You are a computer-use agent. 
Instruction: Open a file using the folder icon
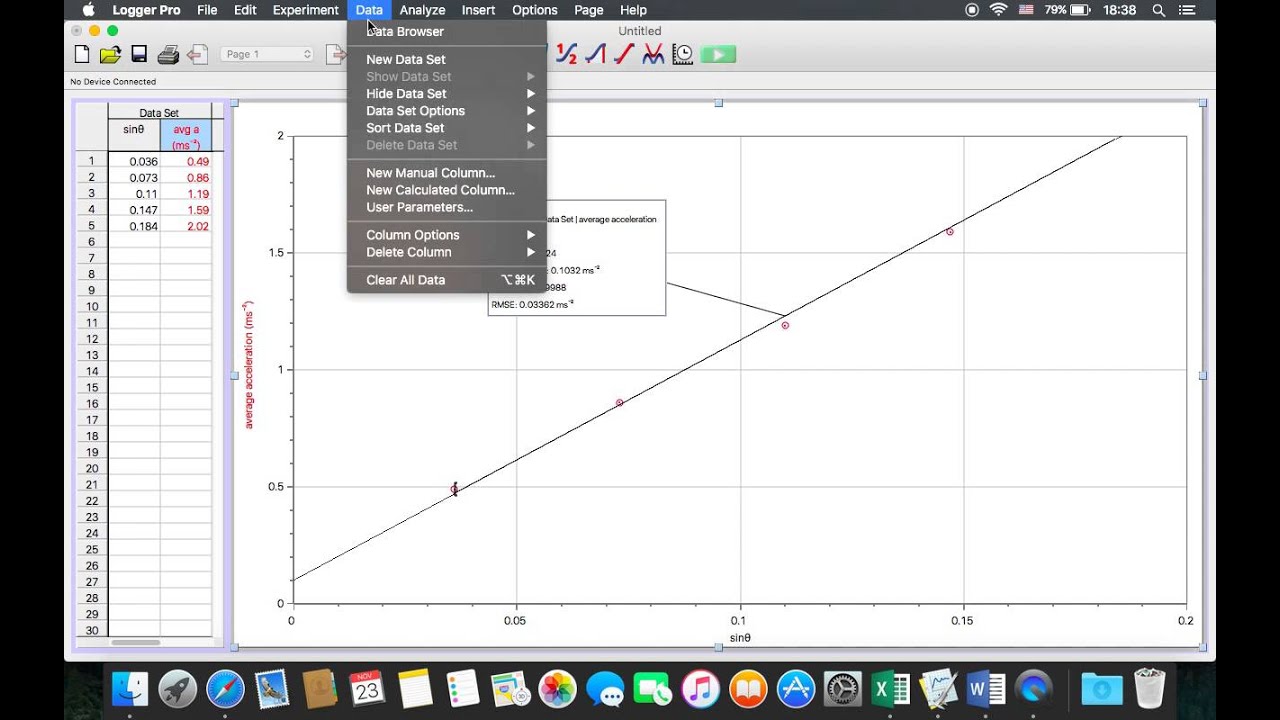(110, 54)
